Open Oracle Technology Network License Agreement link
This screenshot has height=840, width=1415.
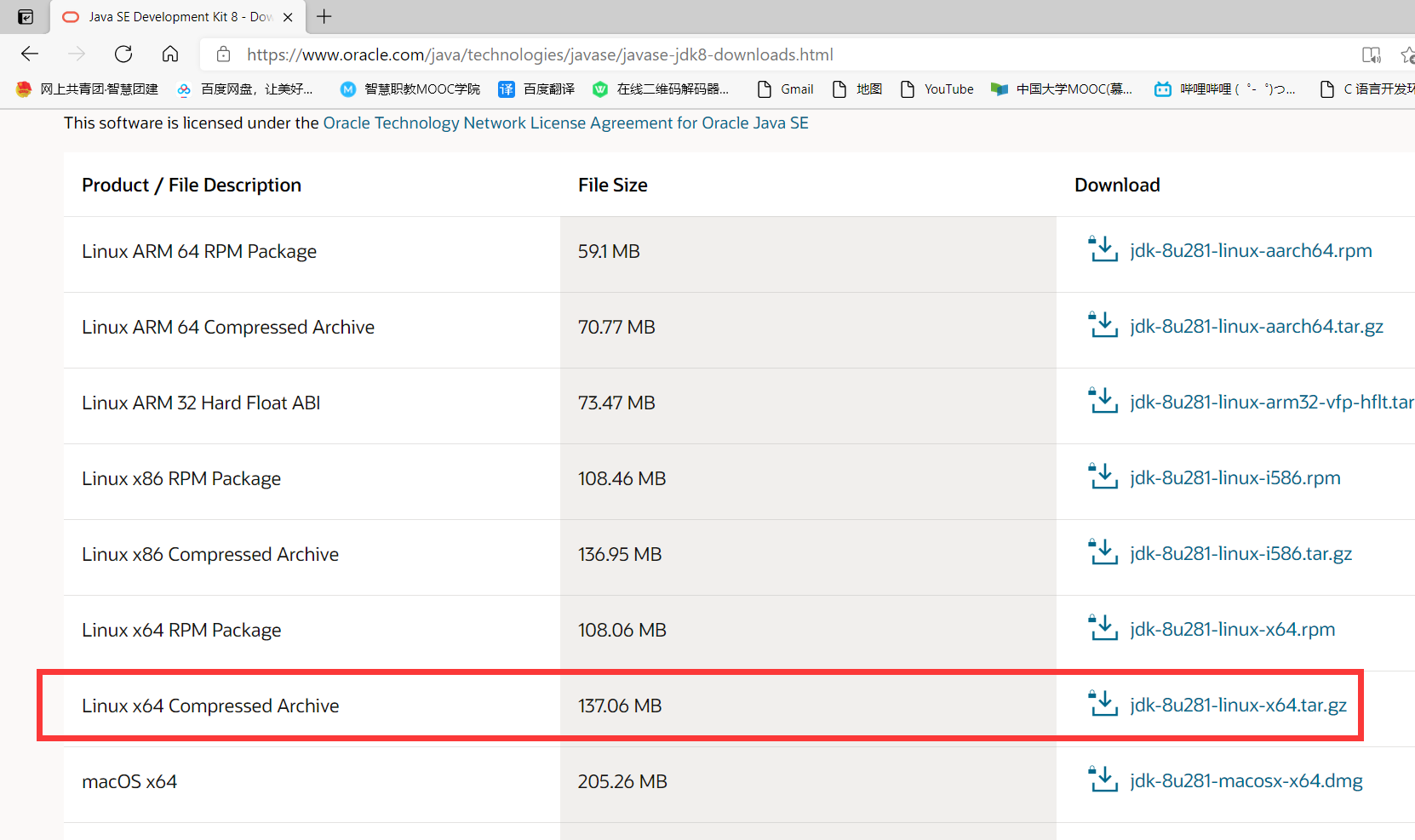(565, 123)
